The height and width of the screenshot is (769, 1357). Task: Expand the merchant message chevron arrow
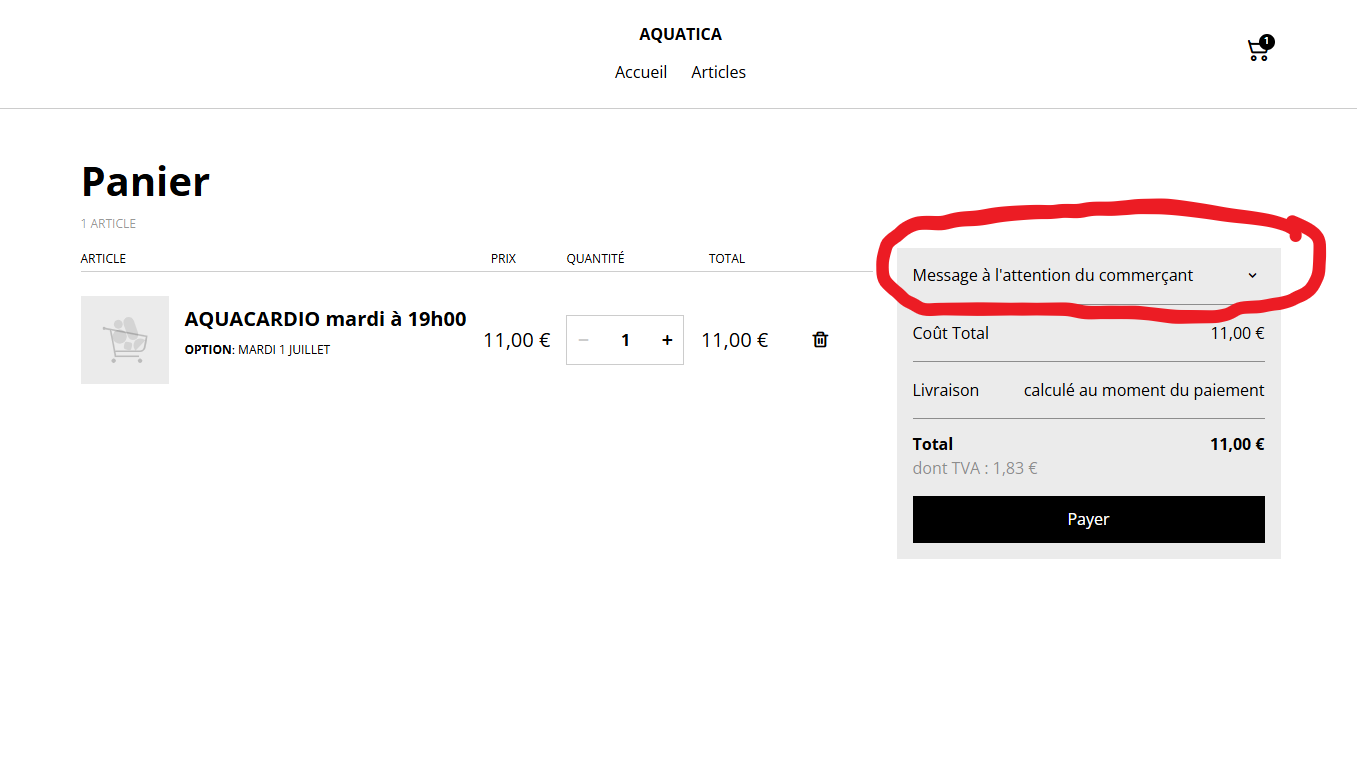pos(1252,276)
